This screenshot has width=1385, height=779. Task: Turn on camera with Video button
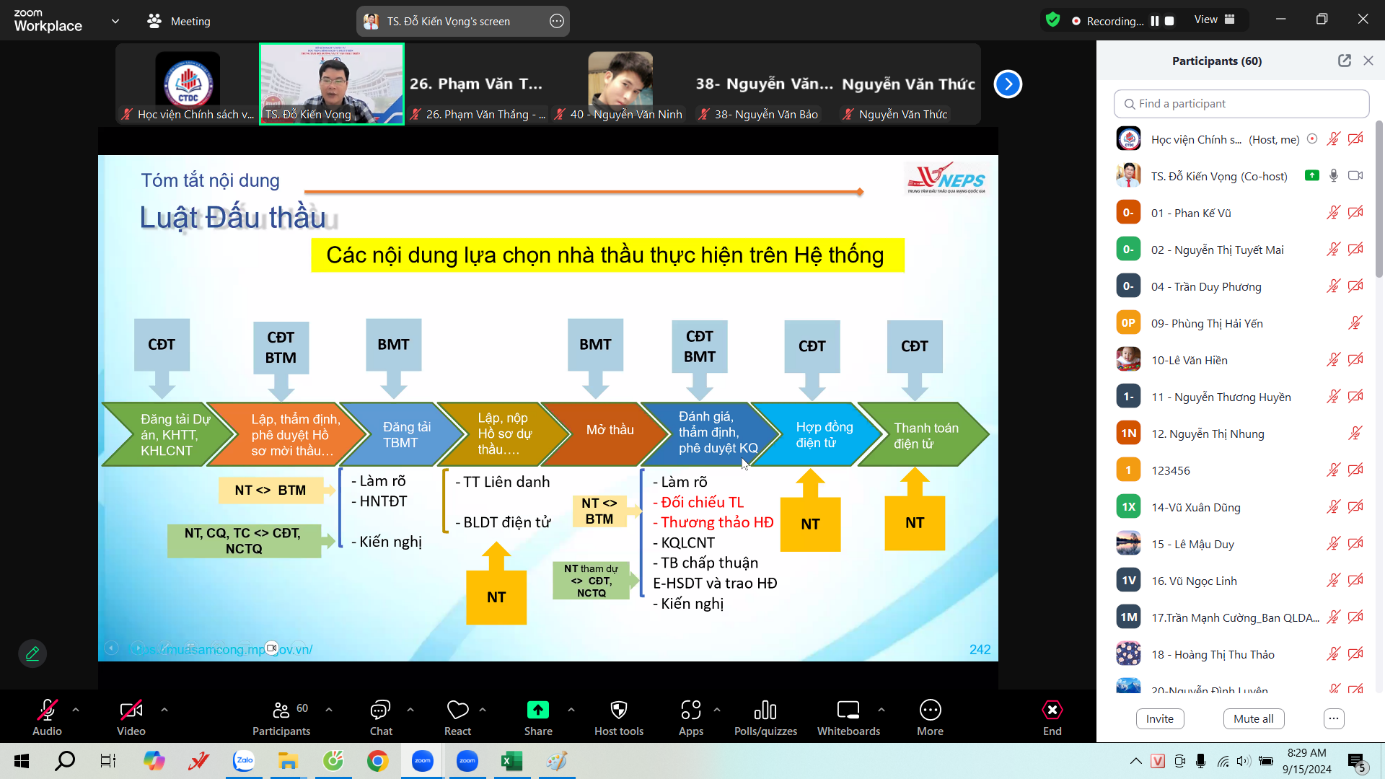(131, 711)
